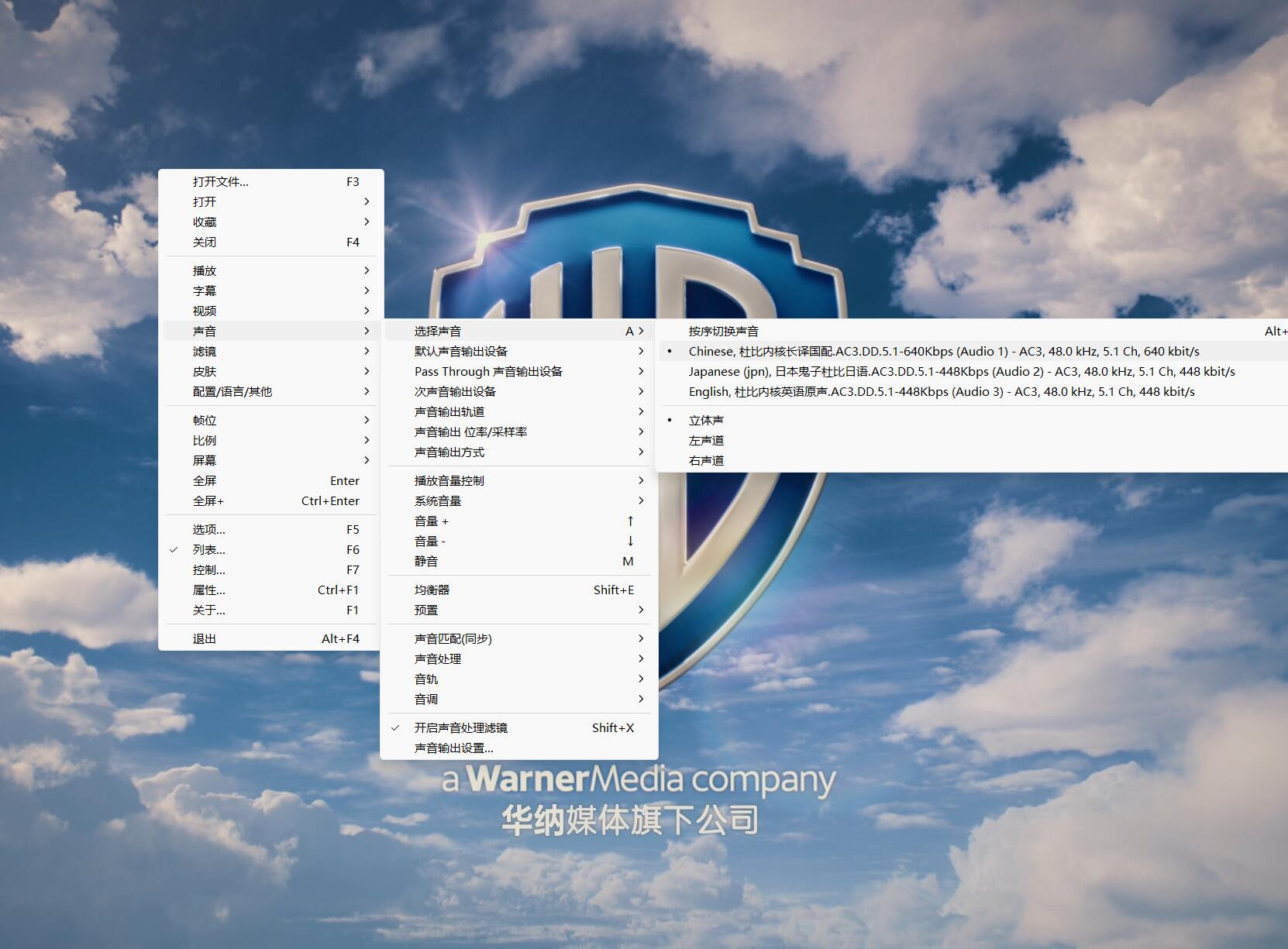Expand the 收藏 submenu
The width and height of the screenshot is (1288, 949).
click(x=271, y=222)
